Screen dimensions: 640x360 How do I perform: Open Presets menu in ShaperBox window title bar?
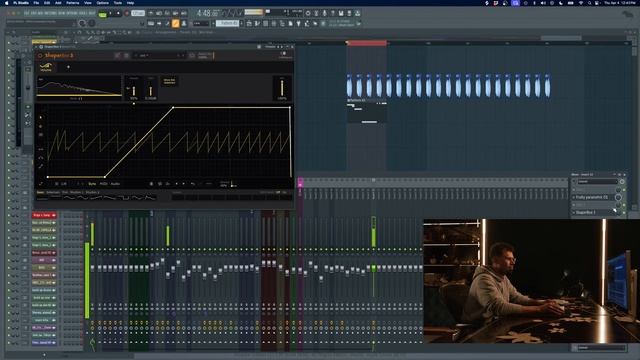[270, 47]
